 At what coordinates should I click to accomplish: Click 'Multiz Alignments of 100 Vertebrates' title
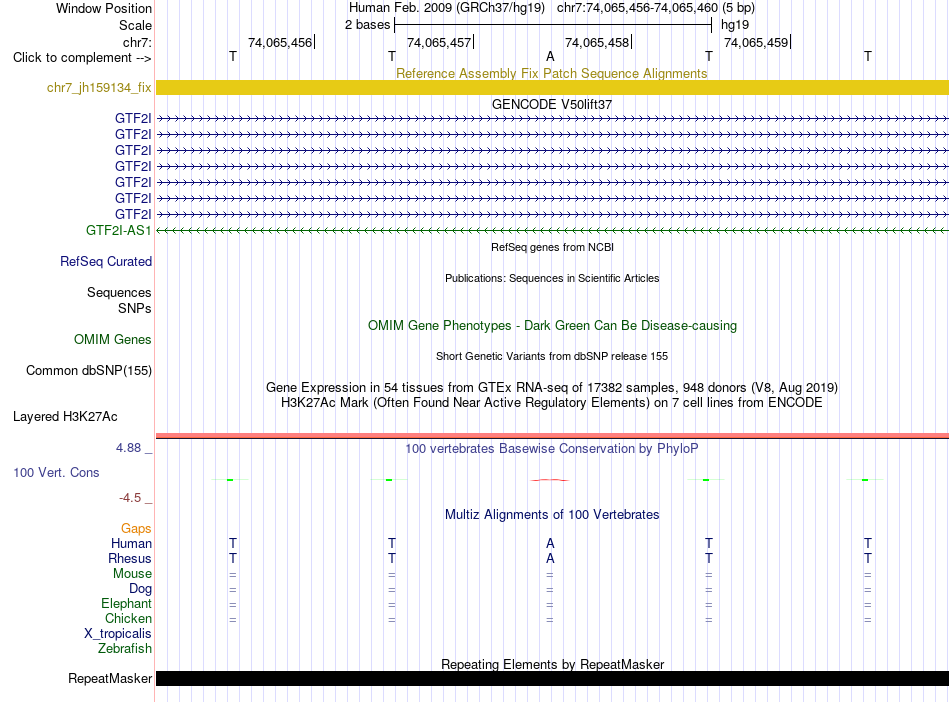pos(552,514)
